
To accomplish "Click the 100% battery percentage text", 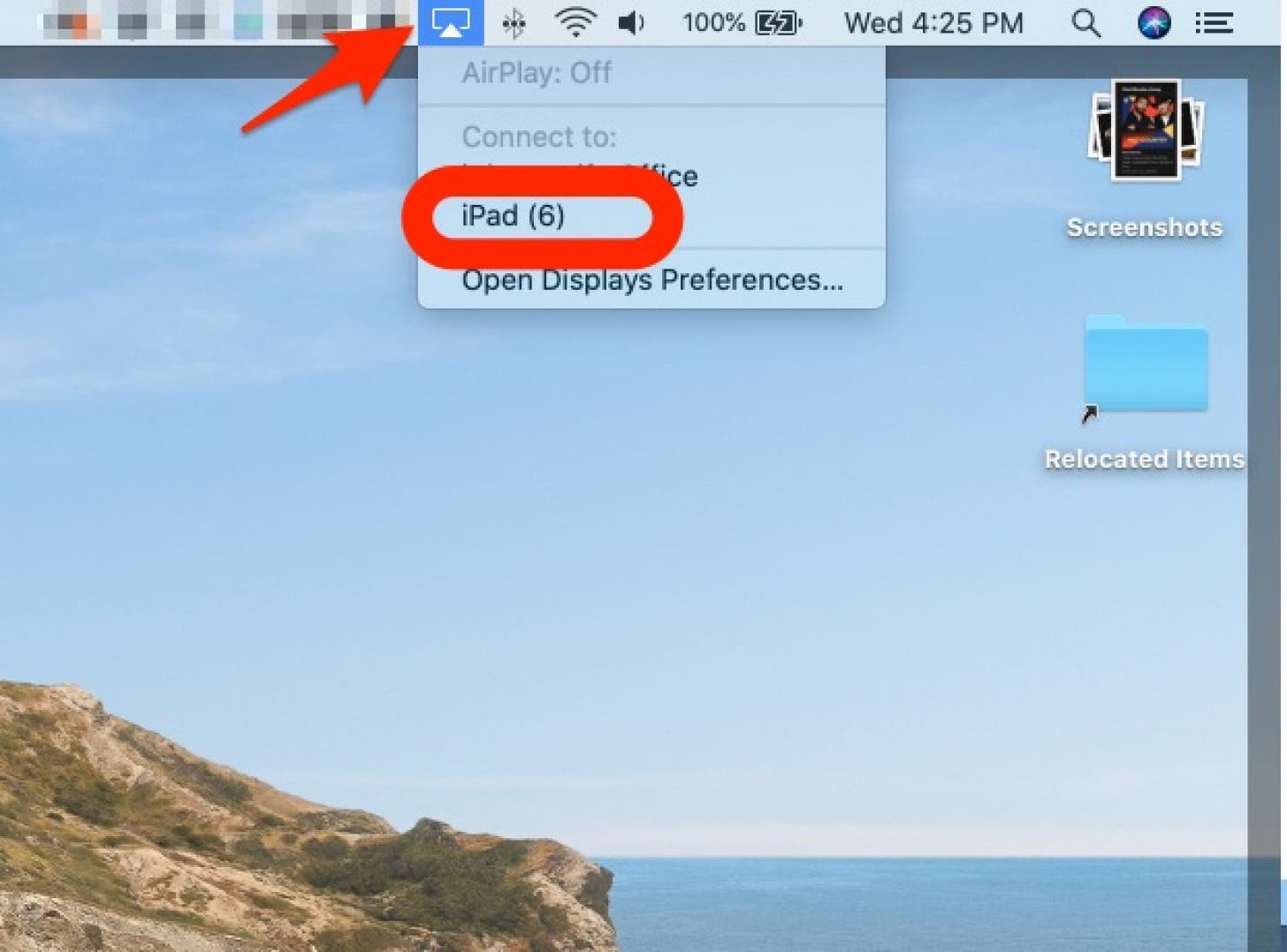I will tap(714, 23).
